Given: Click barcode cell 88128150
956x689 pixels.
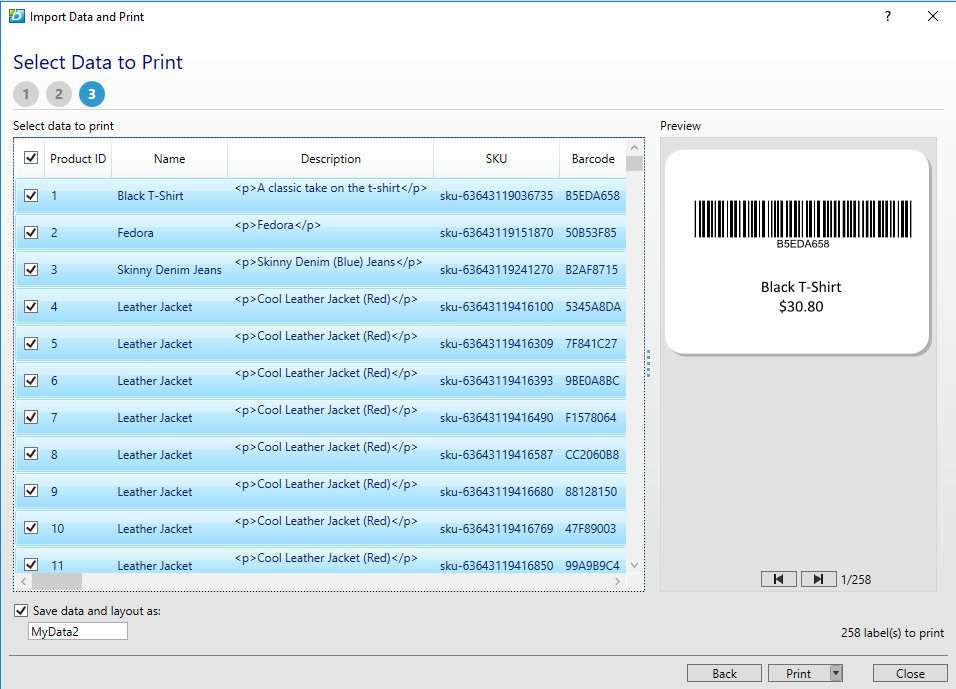Looking at the screenshot, I should 591,491.
